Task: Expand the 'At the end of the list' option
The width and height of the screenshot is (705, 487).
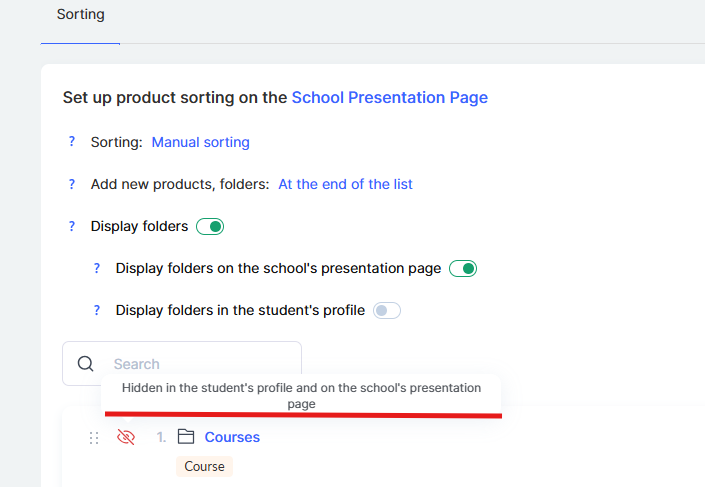Action: (x=345, y=184)
